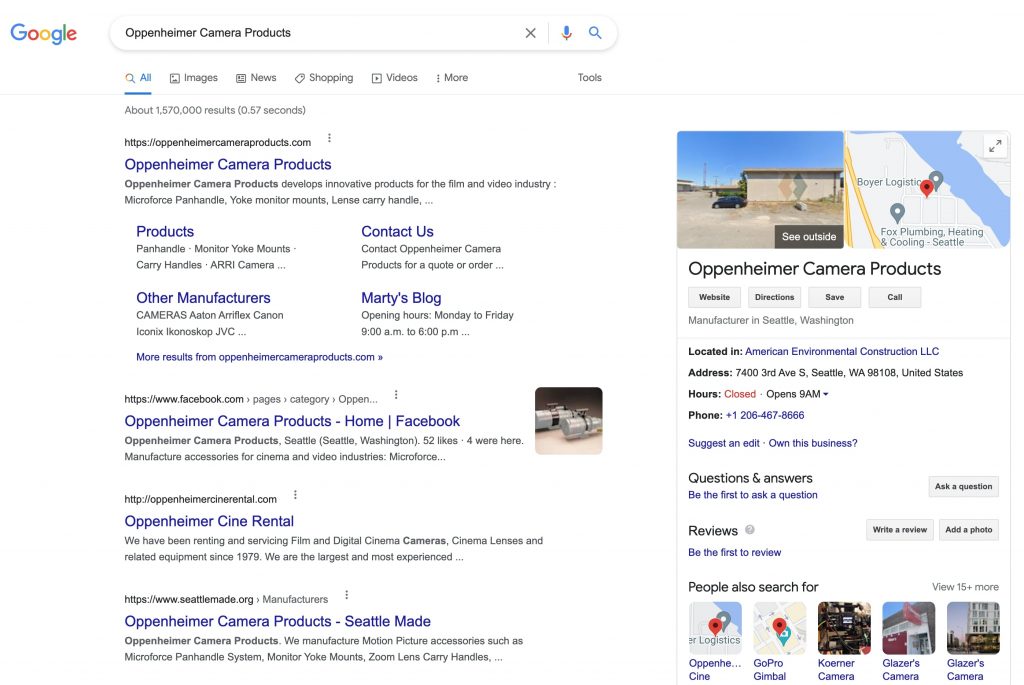Click the Facebook result product thumbnail
Viewport: 1024px width, 685px height.
coord(568,421)
